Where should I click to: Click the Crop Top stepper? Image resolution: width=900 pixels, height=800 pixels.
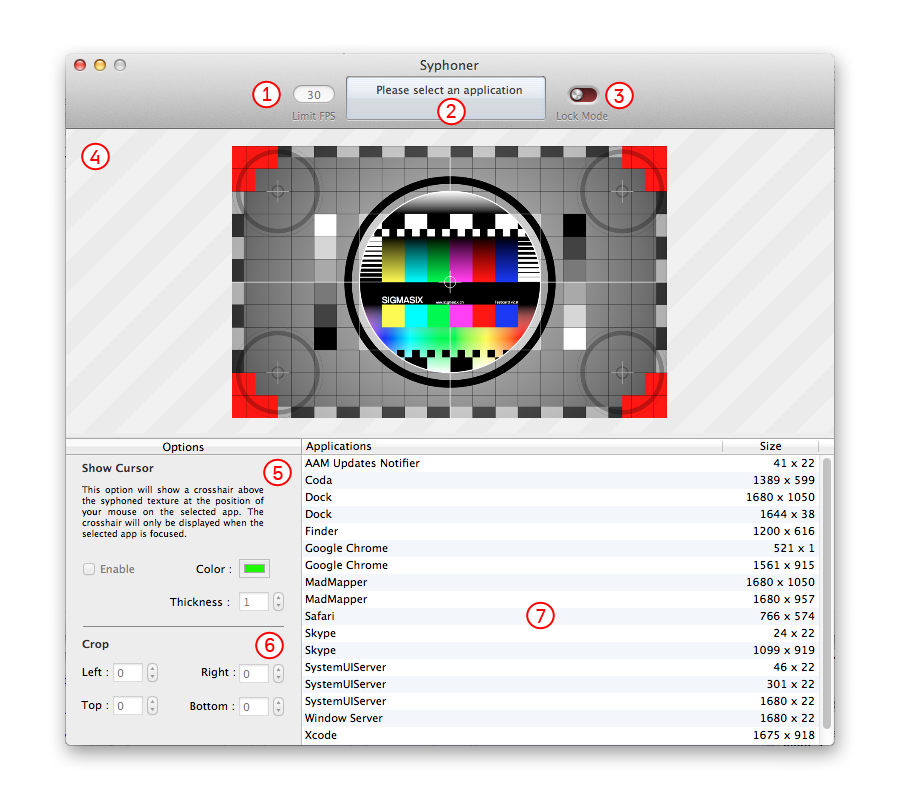click(x=152, y=706)
